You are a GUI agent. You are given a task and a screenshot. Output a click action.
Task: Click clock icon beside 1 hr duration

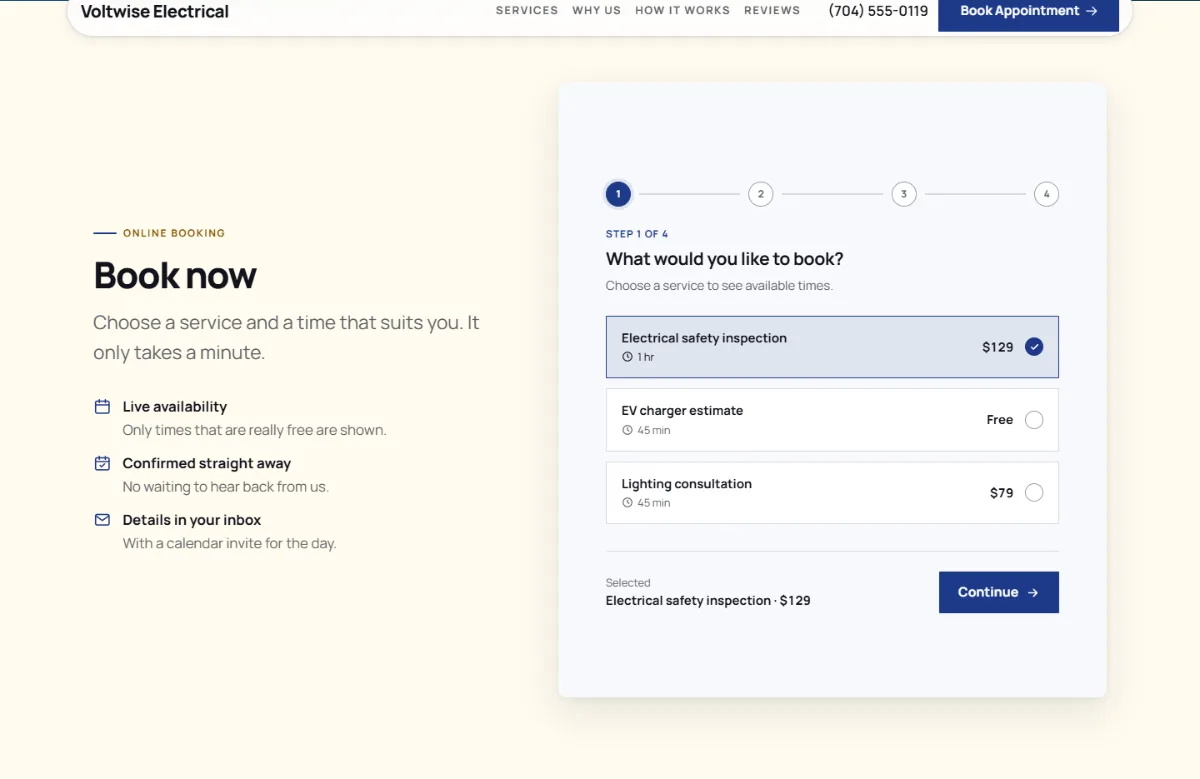point(628,357)
